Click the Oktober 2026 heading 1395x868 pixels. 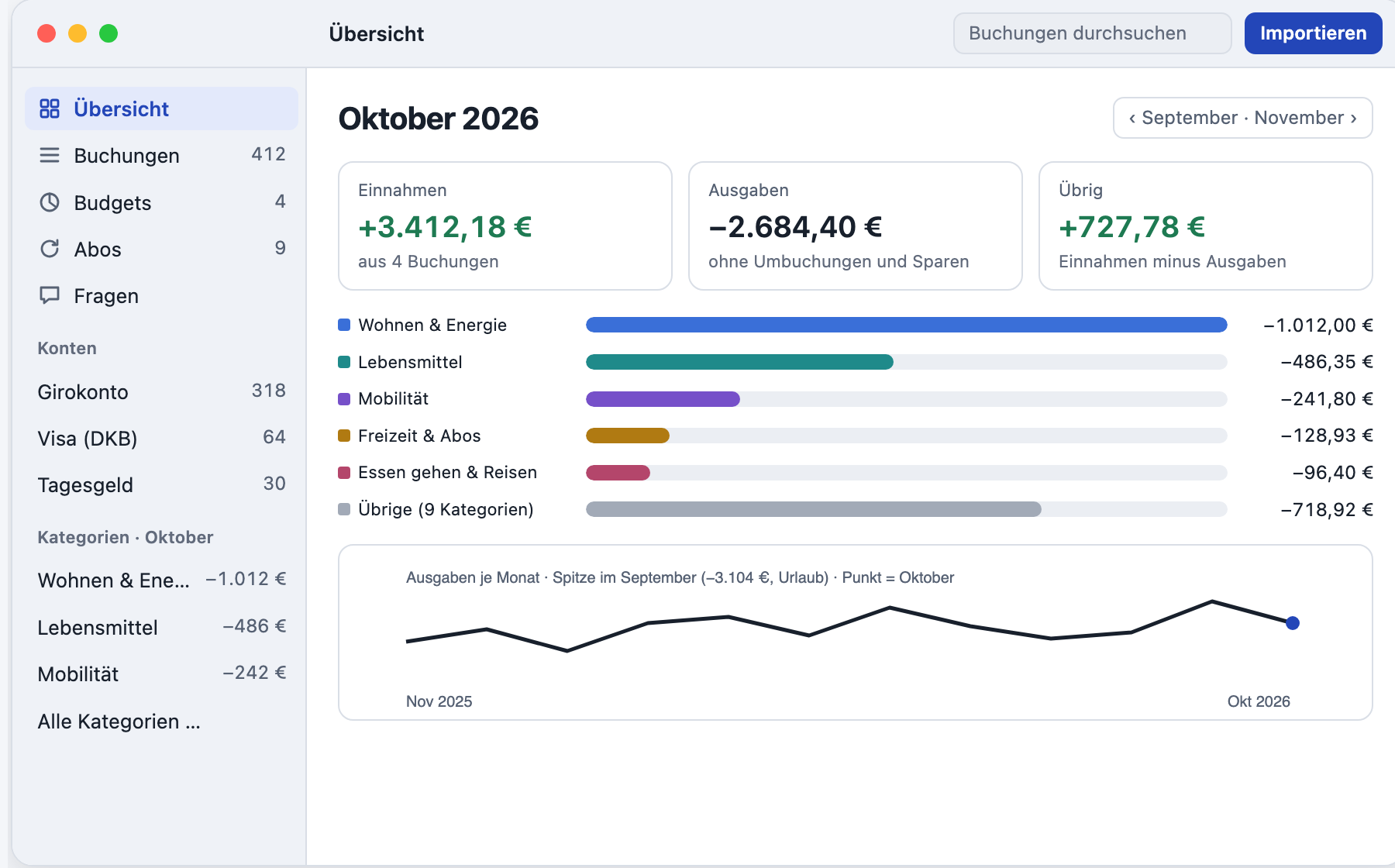(x=439, y=119)
